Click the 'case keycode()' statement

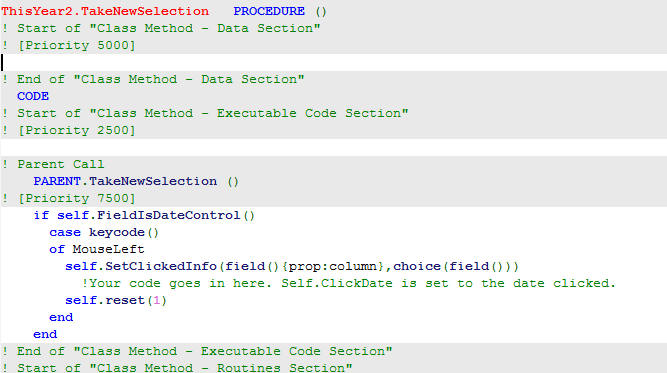(x=104, y=233)
